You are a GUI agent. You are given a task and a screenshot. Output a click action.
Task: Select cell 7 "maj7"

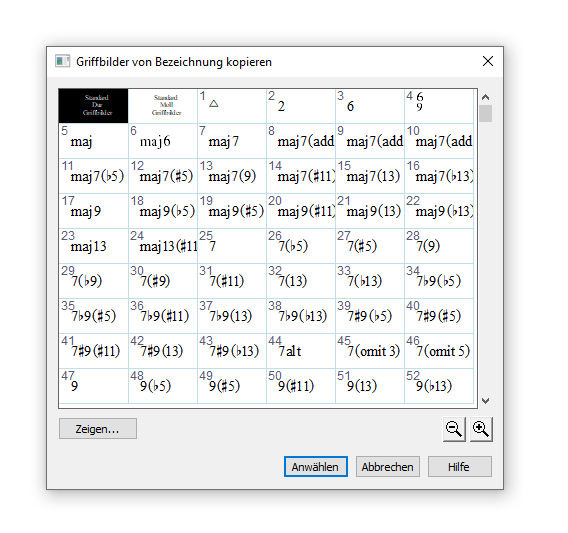(232, 141)
